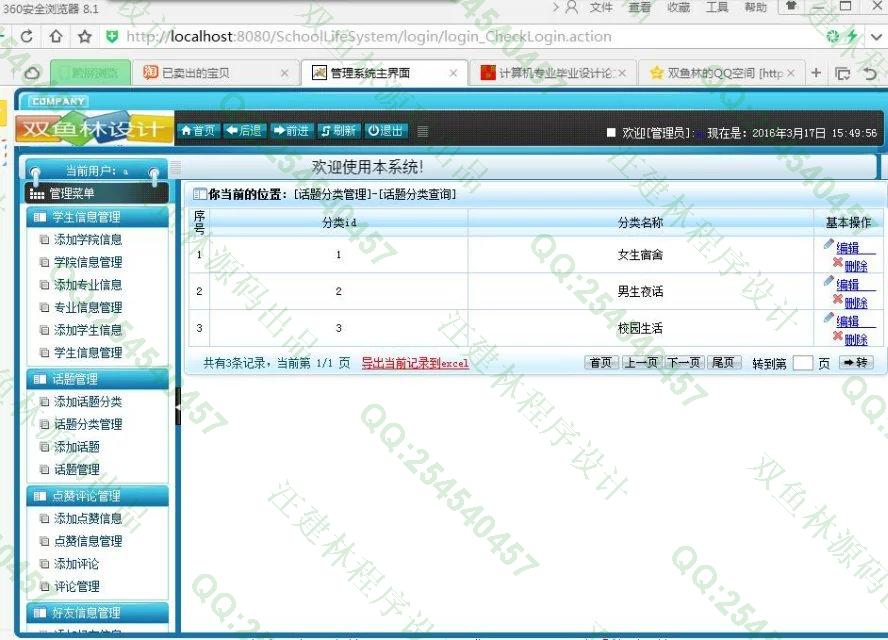Open 专业信息管理 in sidebar
Screen dimensions: 888x640
tap(88, 308)
